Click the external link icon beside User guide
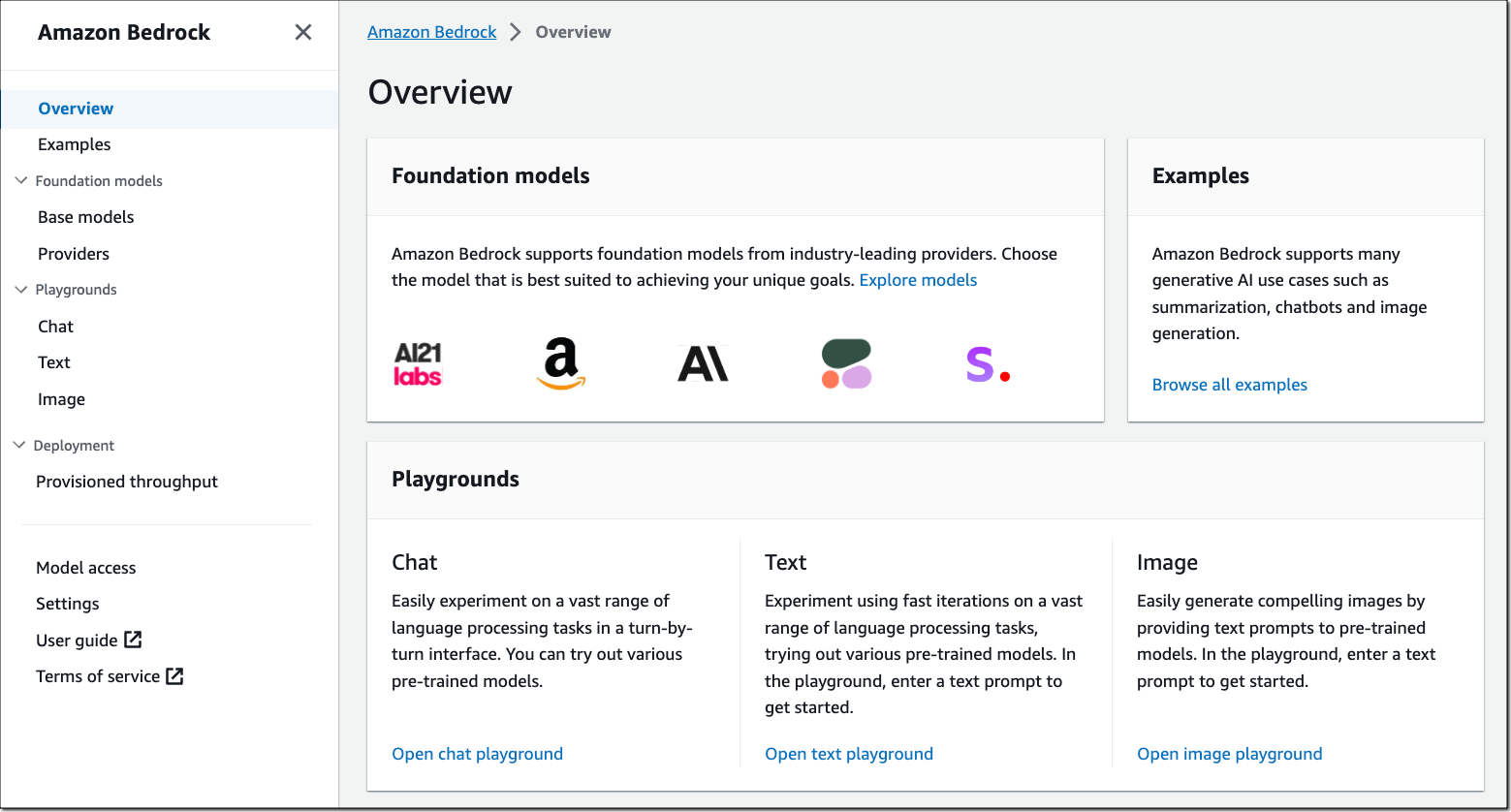The width and height of the screenshot is (1511, 812). point(133,640)
